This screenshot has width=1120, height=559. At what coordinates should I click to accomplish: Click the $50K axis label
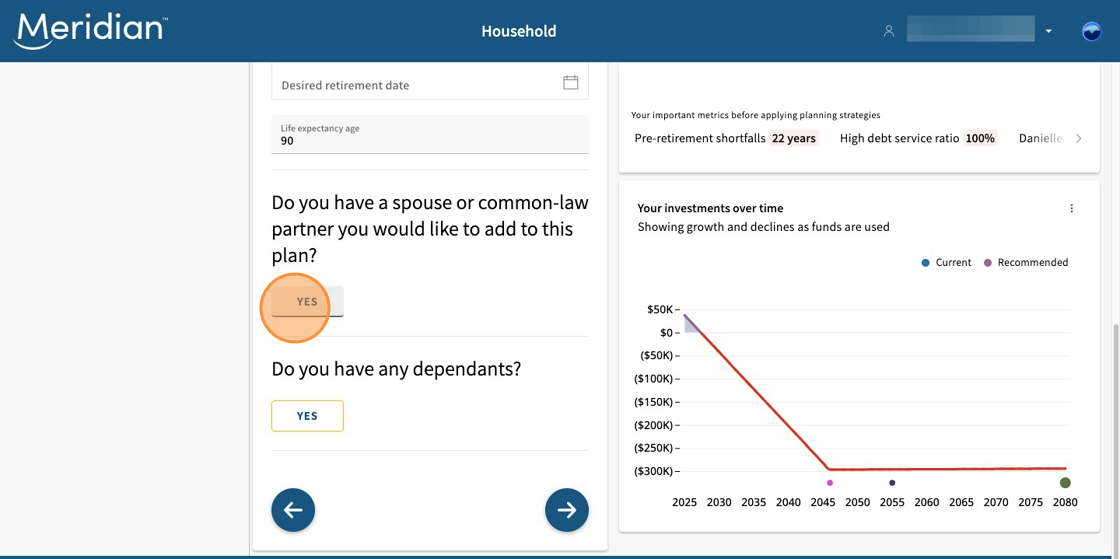(661, 310)
